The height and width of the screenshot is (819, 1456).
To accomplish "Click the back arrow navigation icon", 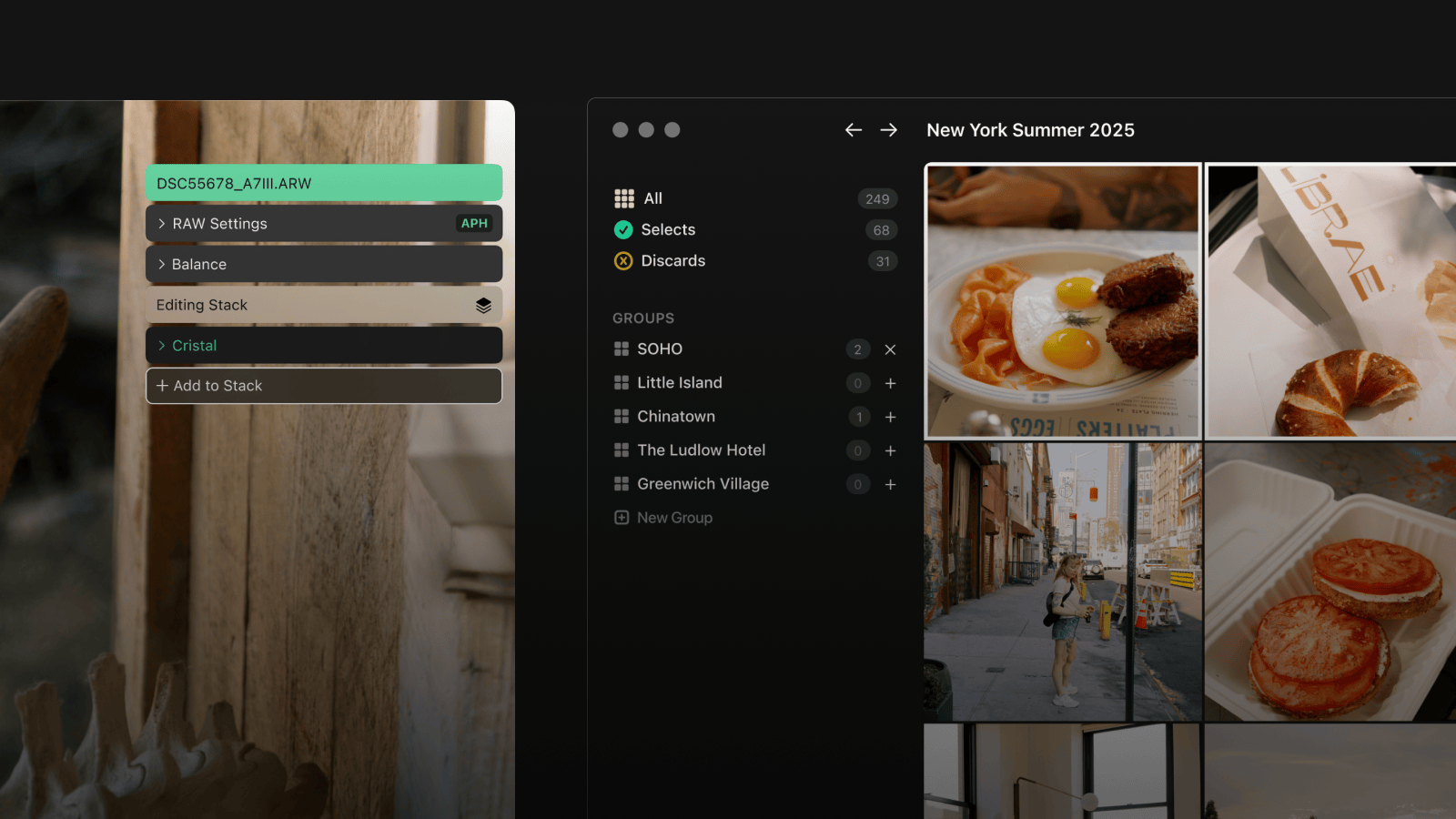I will [853, 130].
